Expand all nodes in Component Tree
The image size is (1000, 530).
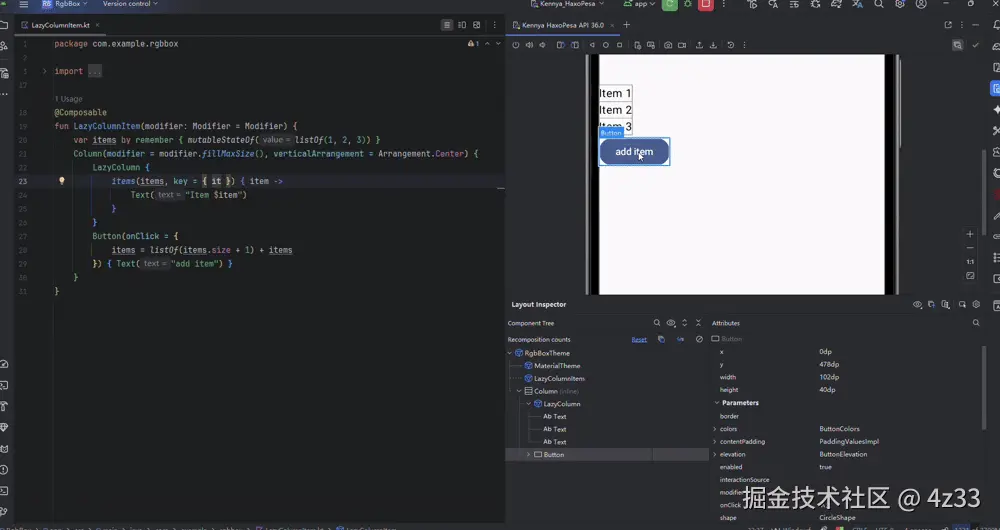coord(684,323)
